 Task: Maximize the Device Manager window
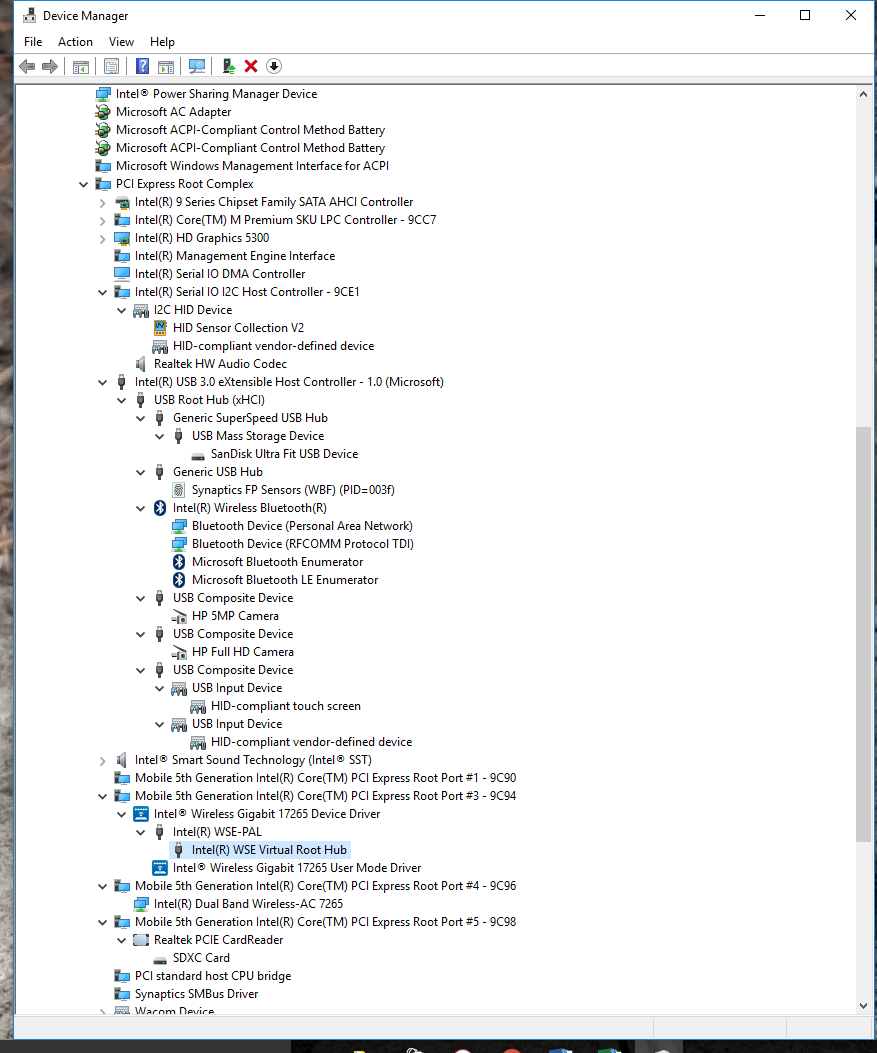coord(805,15)
